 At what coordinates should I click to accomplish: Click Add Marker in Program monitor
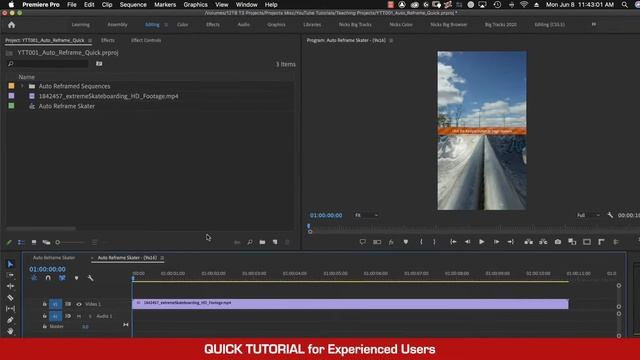[x=406, y=242]
